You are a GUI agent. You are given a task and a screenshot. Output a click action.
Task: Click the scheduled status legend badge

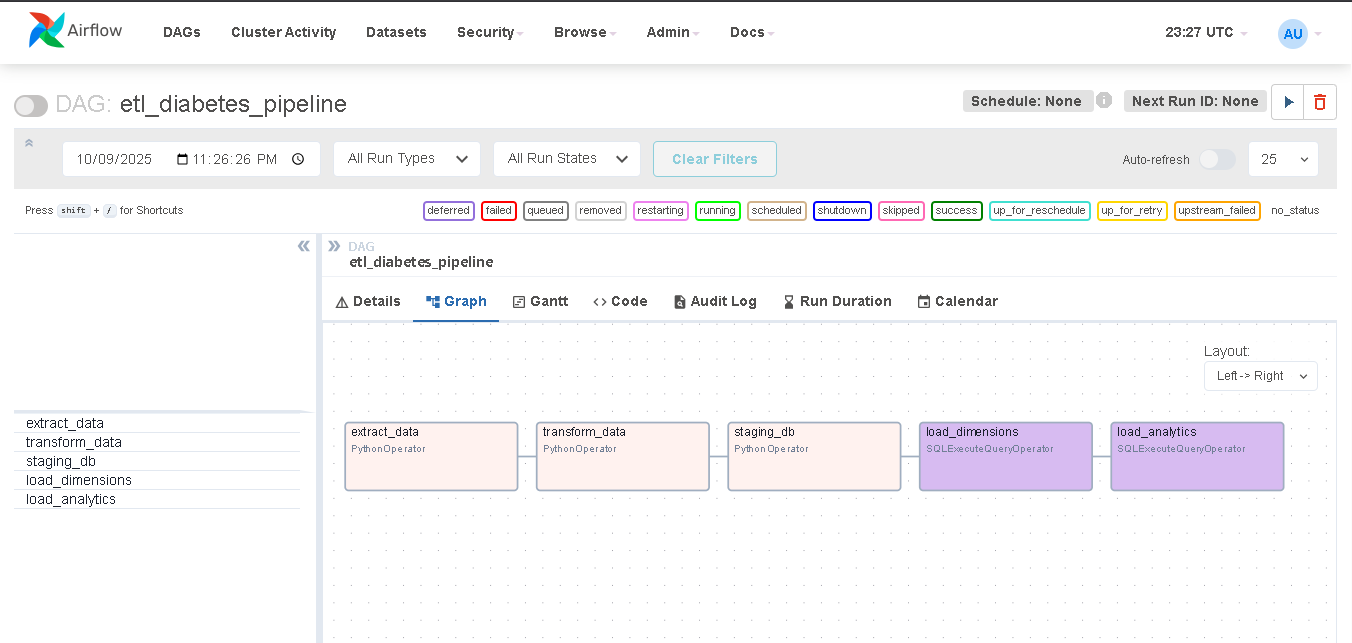[777, 211]
